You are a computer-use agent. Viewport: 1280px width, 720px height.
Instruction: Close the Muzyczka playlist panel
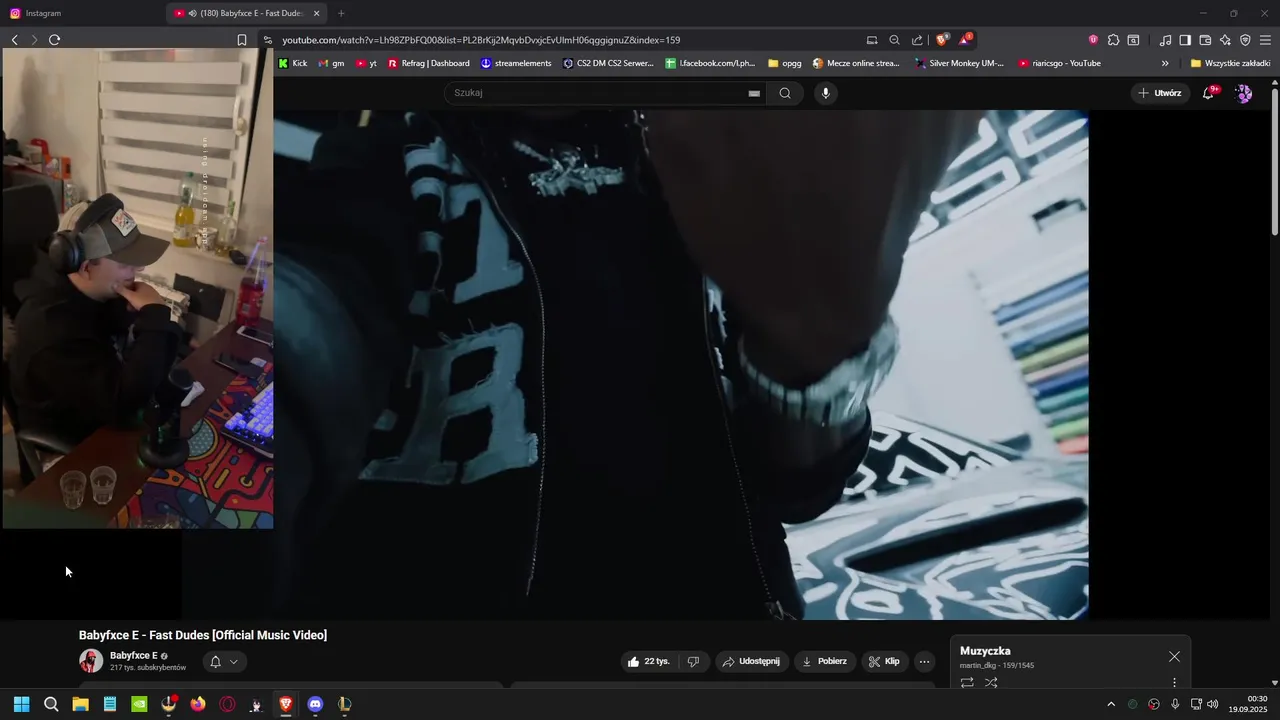click(1174, 657)
